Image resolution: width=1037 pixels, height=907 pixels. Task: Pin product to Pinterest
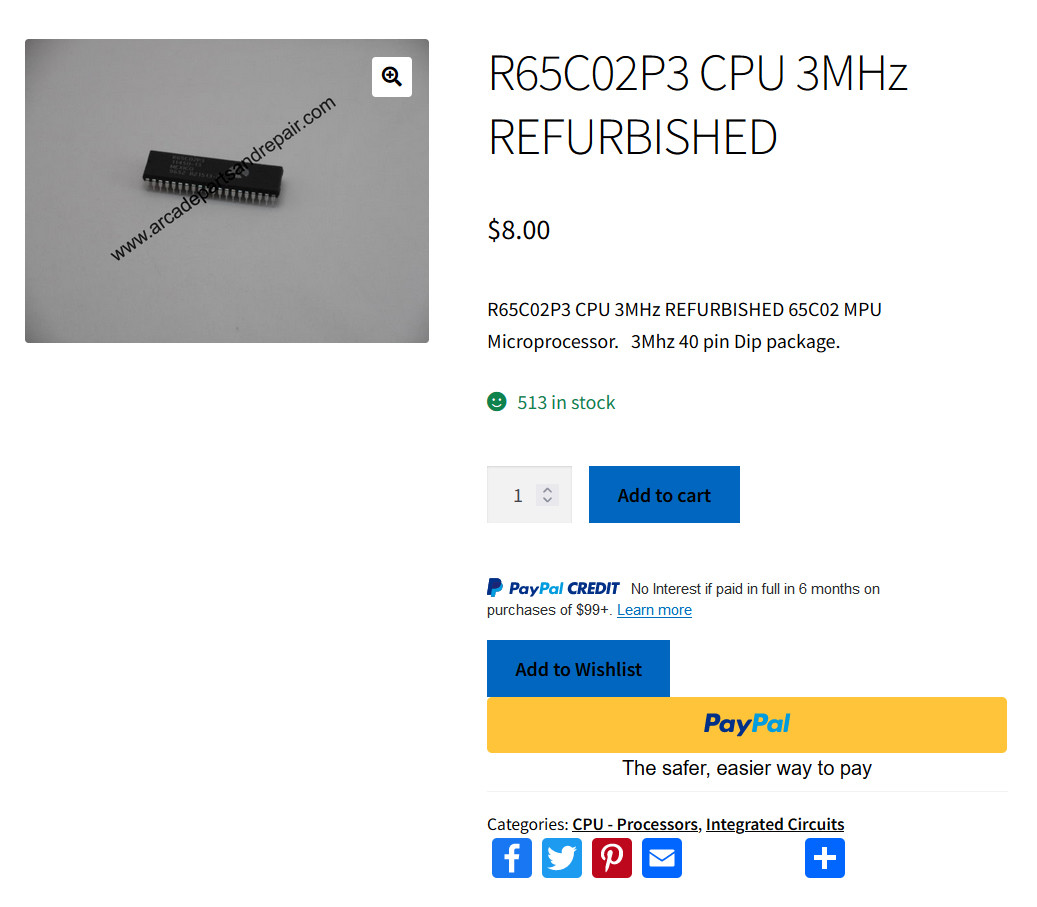[x=612, y=858]
